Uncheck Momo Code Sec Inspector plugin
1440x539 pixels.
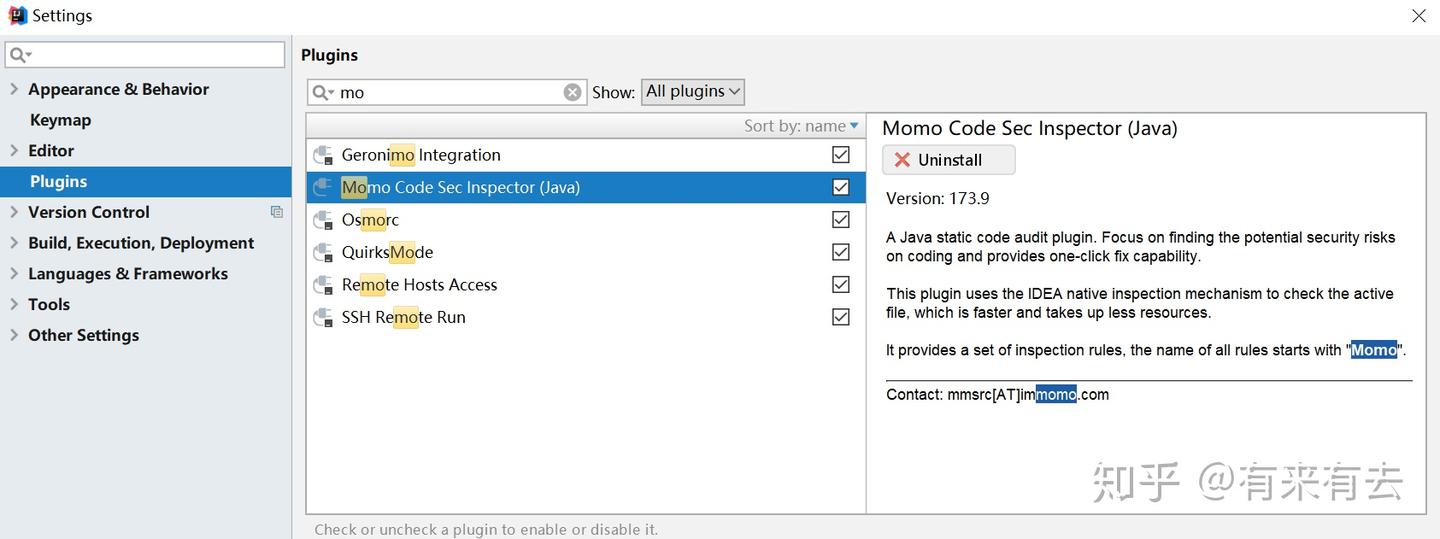click(x=841, y=187)
